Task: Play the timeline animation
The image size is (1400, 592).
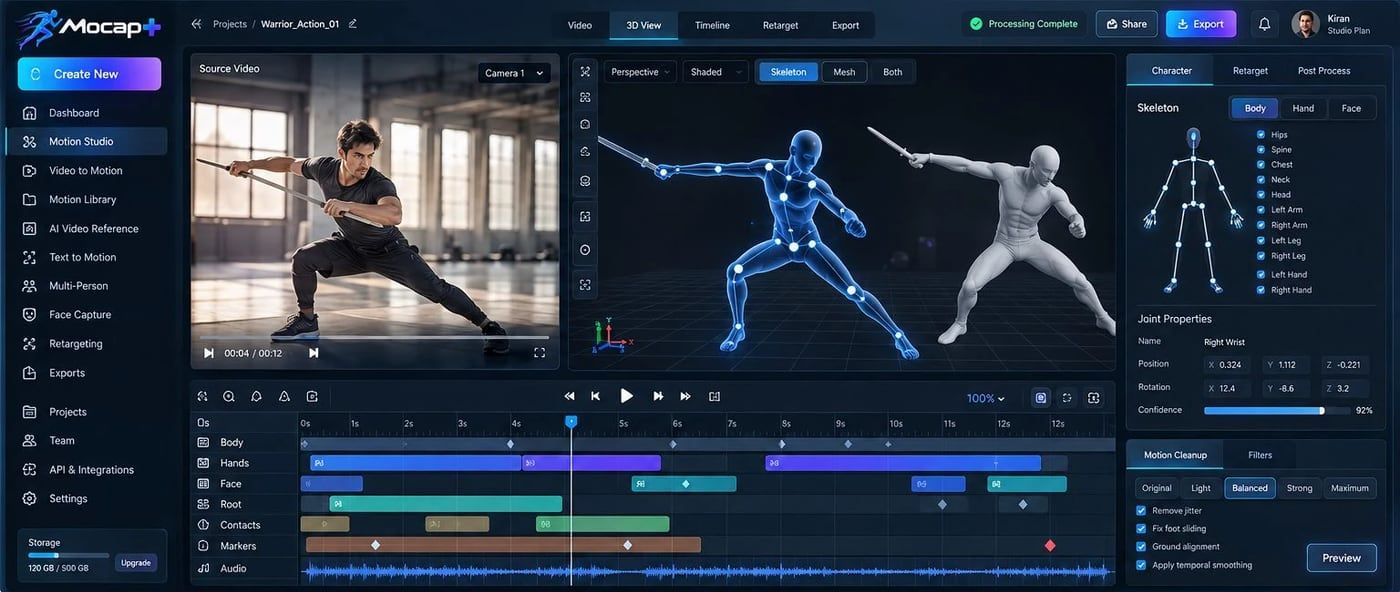Action: (627, 396)
